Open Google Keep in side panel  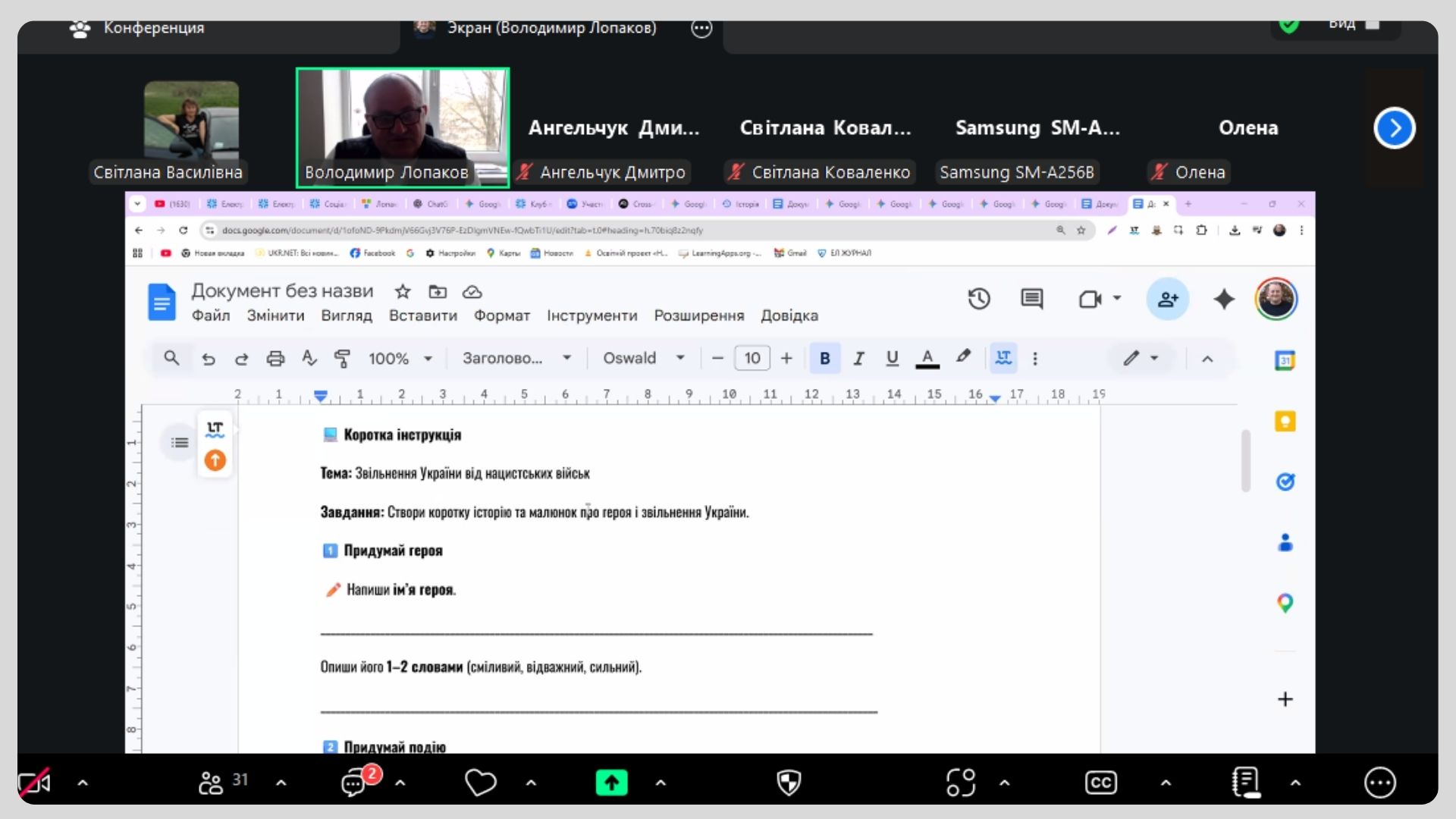1285,422
